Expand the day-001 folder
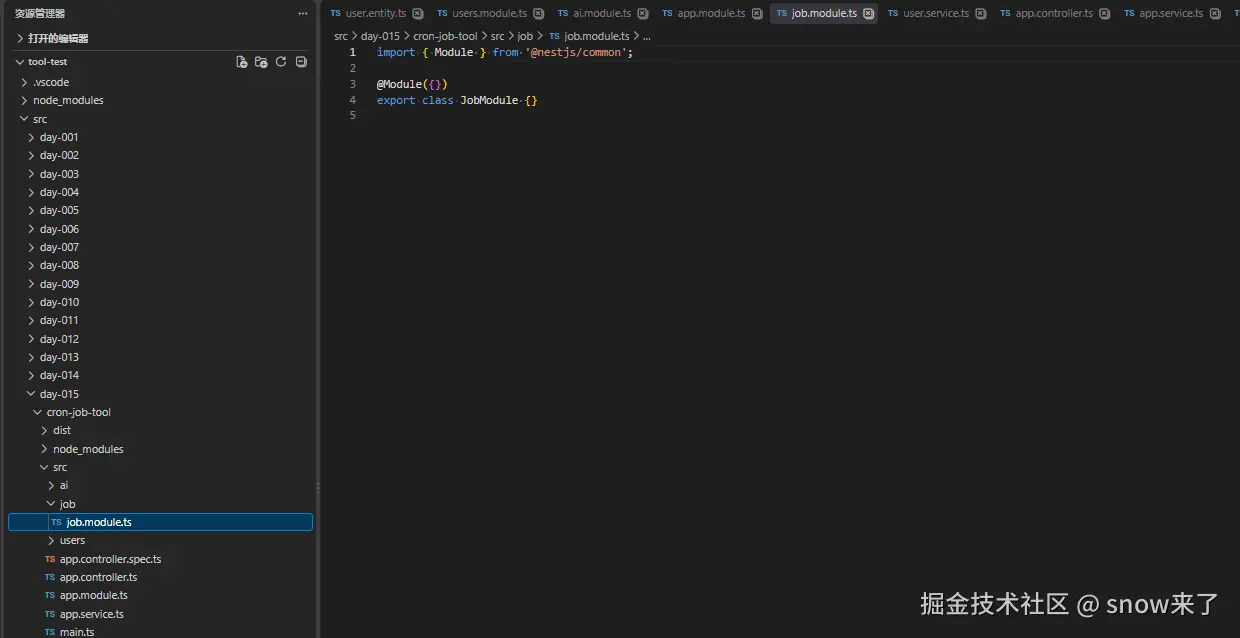1240x638 pixels. (32, 137)
